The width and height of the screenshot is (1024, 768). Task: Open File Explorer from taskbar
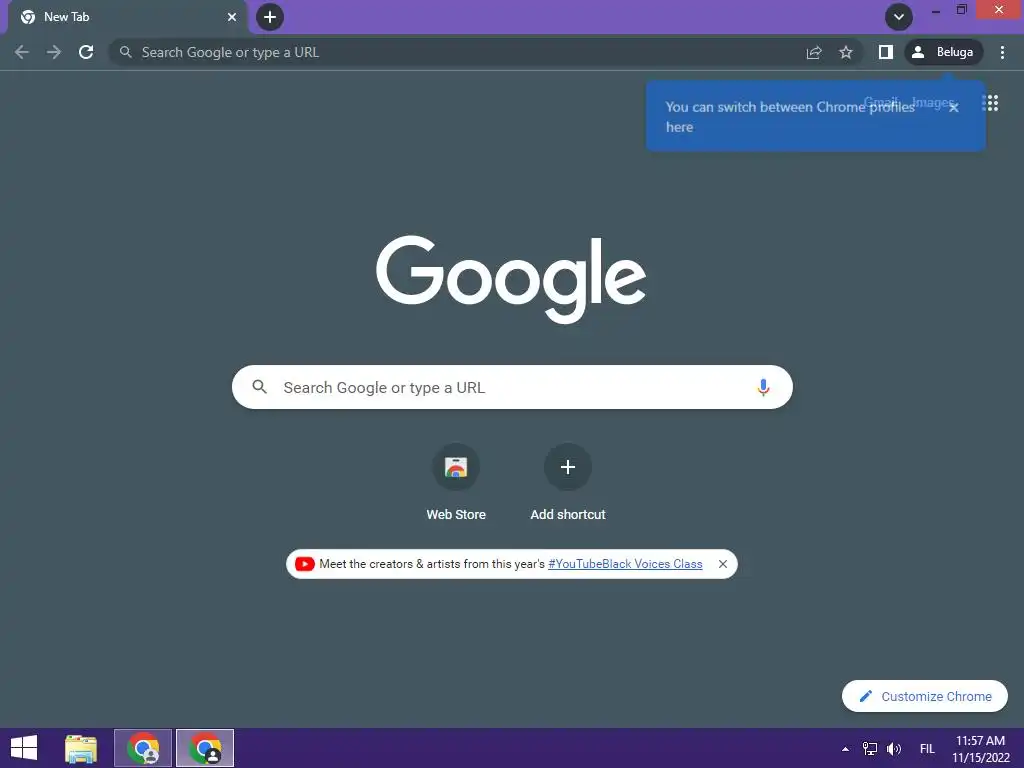pos(81,748)
